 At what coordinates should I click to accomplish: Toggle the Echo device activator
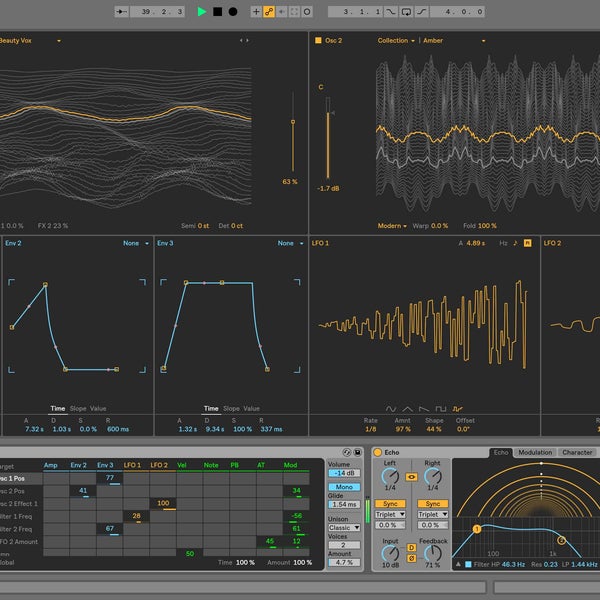pos(378,453)
